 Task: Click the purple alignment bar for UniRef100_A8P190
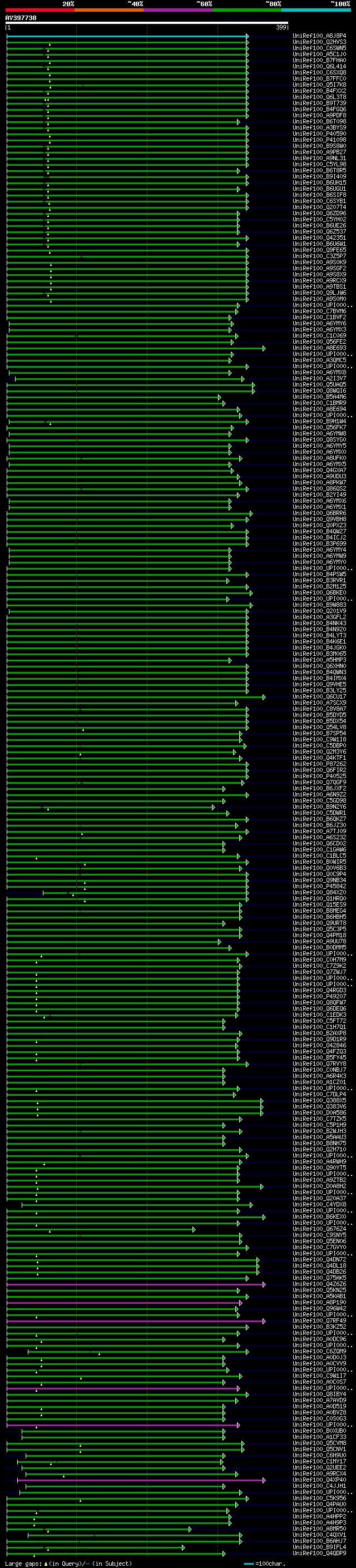coord(124,1303)
